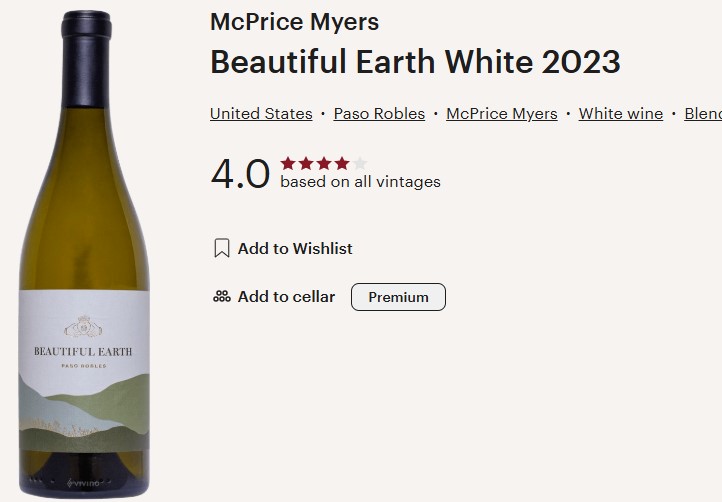Viewport: 722px width, 502px height.
Task: Click the fifth grey rating star
Action: 360,163
